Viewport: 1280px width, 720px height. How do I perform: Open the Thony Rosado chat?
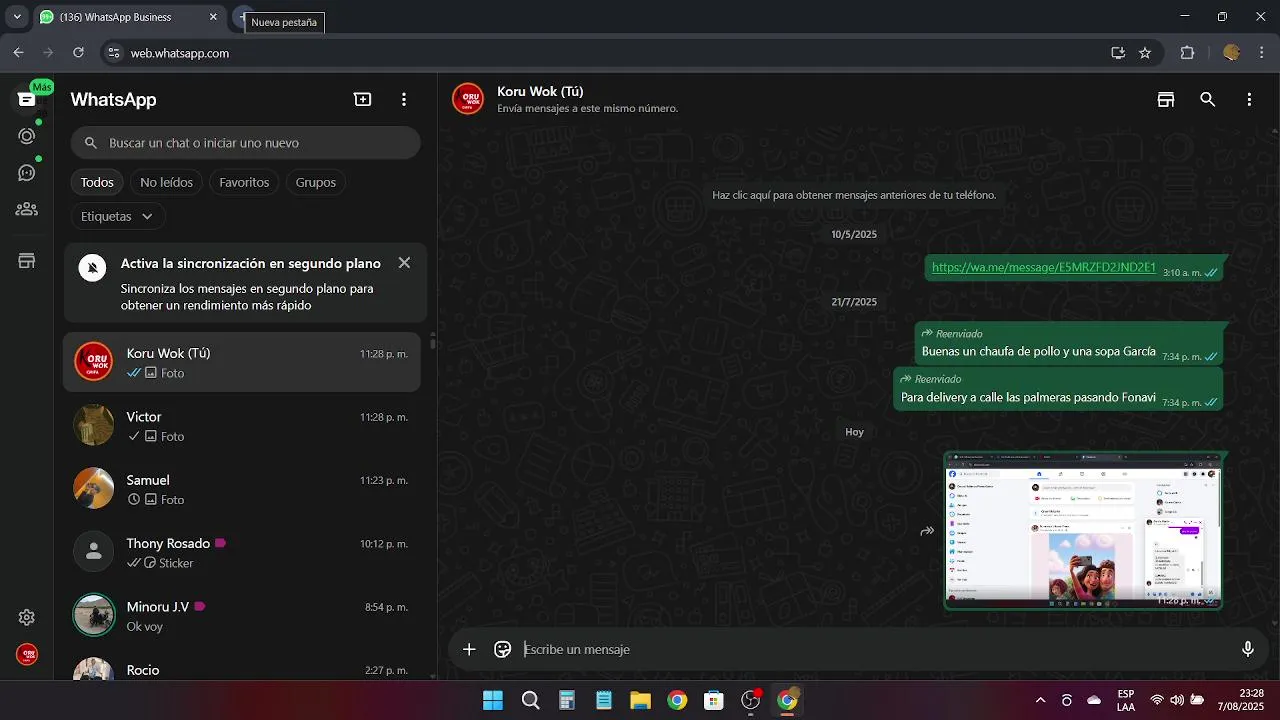click(x=242, y=553)
